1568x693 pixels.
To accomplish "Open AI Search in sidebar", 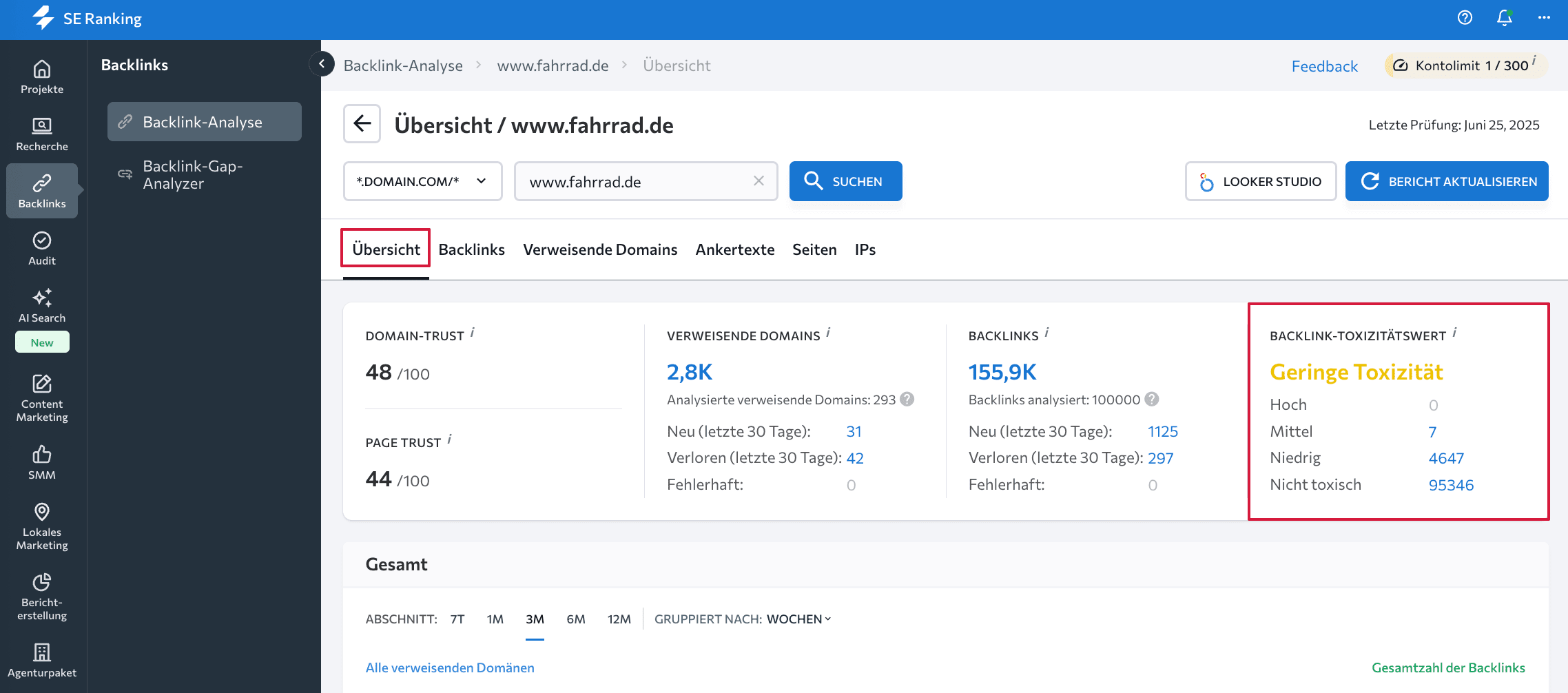I will point(42,306).
